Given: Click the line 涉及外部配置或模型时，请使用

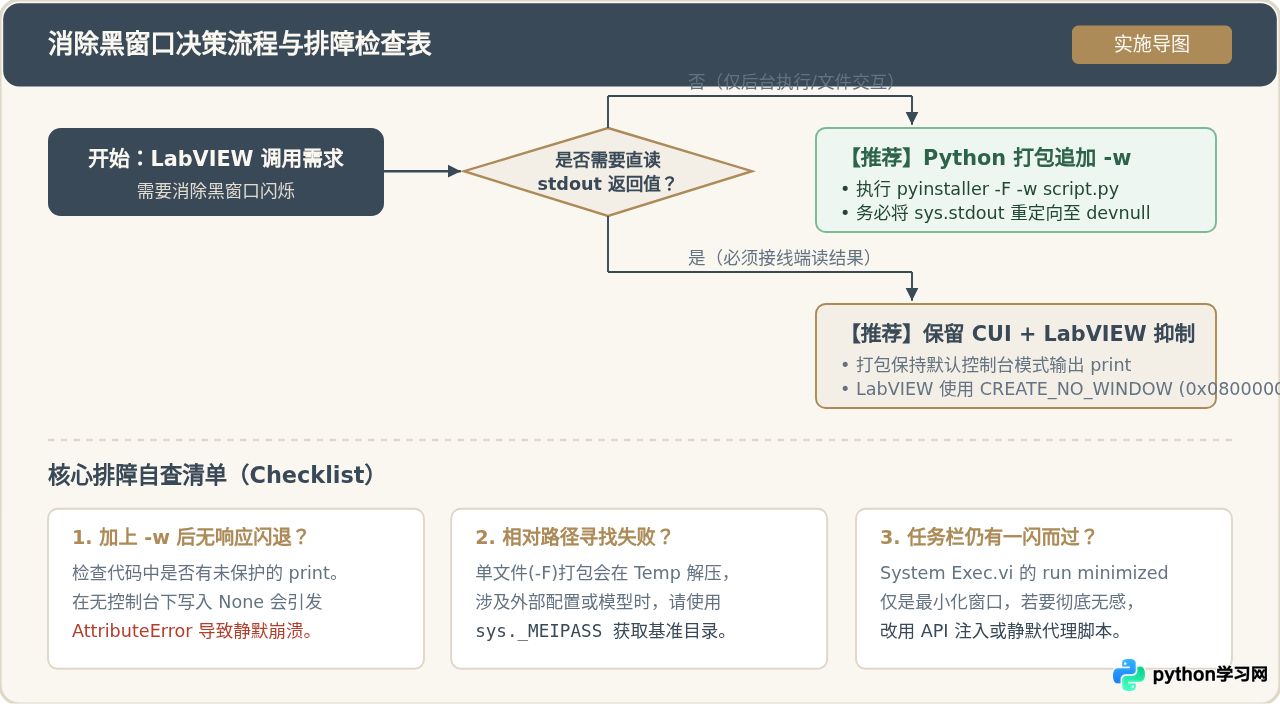Looking at the screenshot, I should (x=598, y=602).
